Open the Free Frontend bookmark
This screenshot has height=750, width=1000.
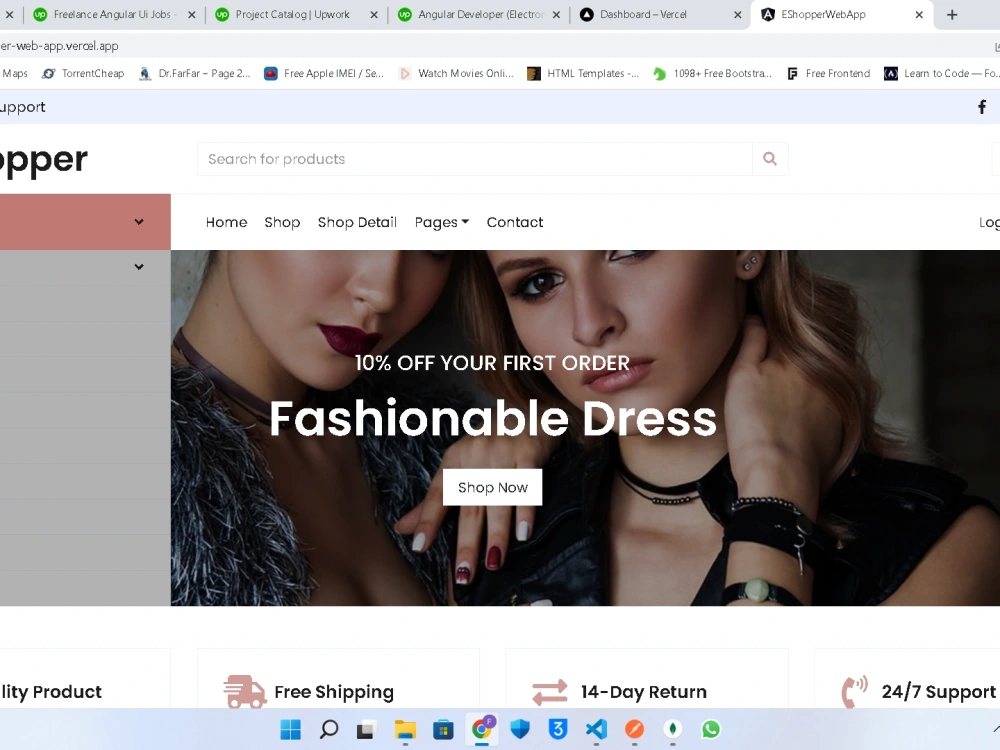pyautogui.click(x=828, y=73)
